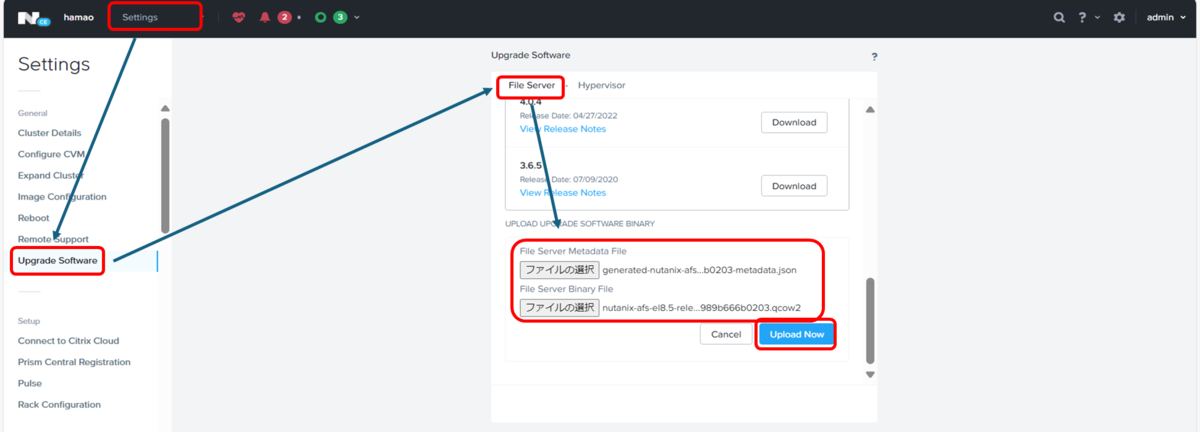
Task: Click the Nutanix CE logo
Action: [33, 17]
